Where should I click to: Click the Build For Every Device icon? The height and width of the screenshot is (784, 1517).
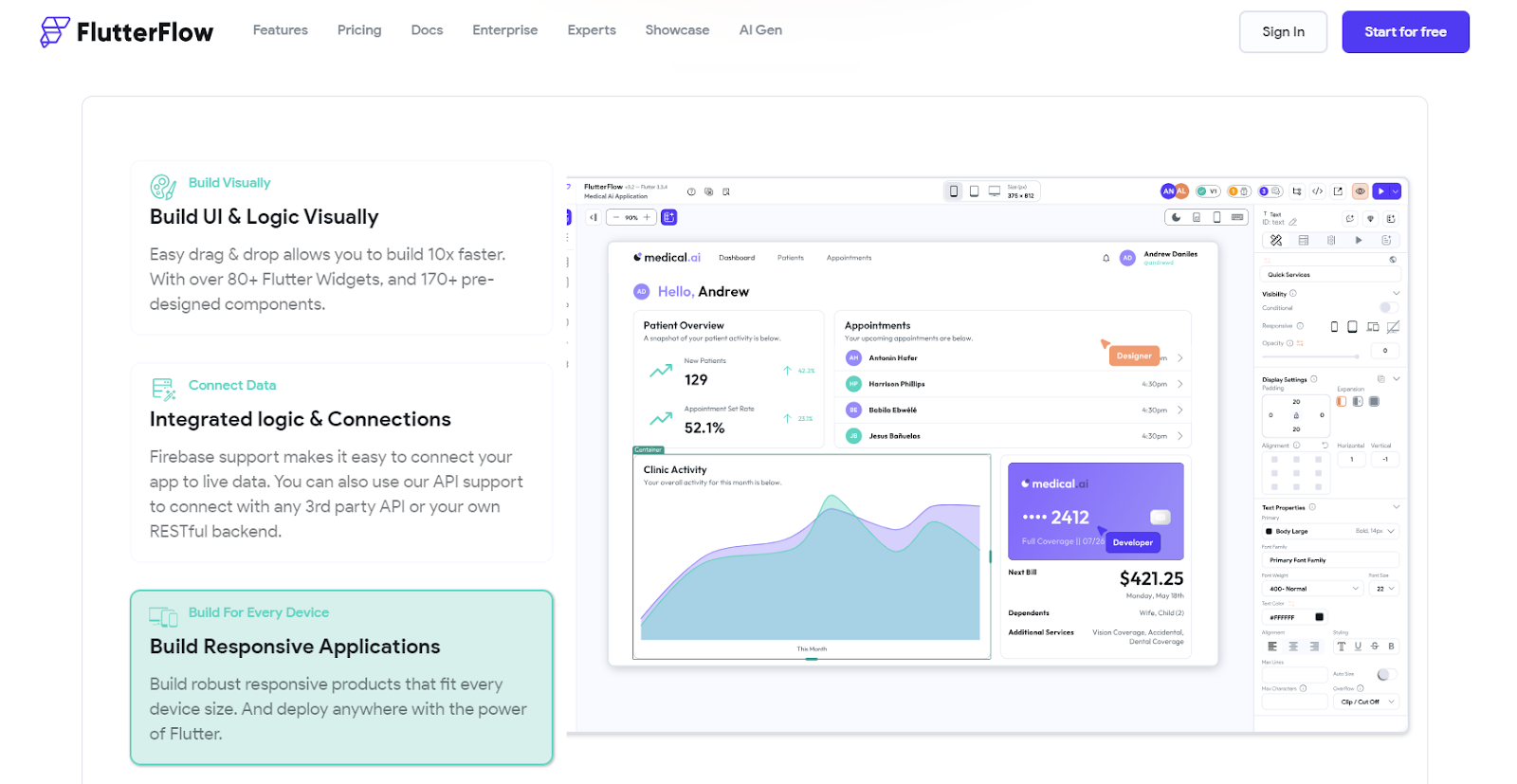click(163, 617)
